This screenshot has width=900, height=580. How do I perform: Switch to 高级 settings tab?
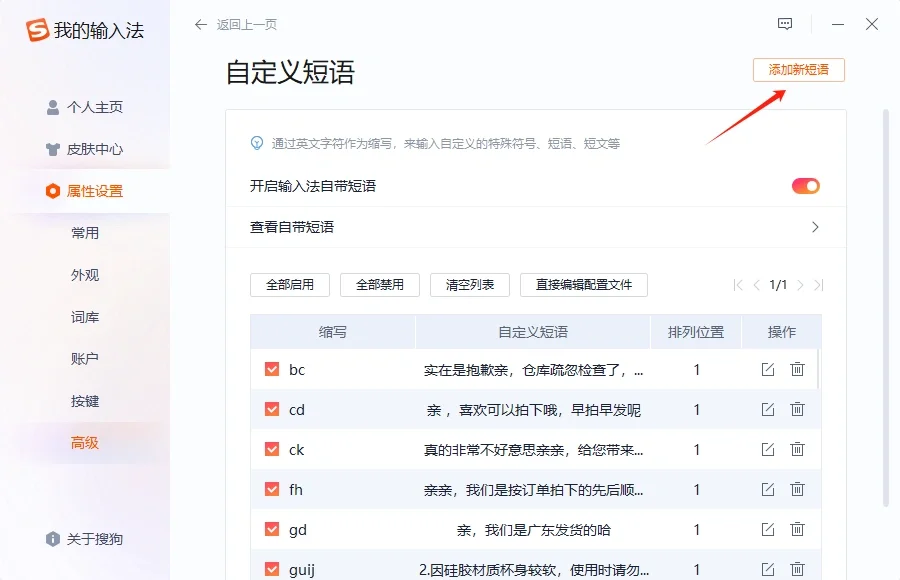coord(85,443)
